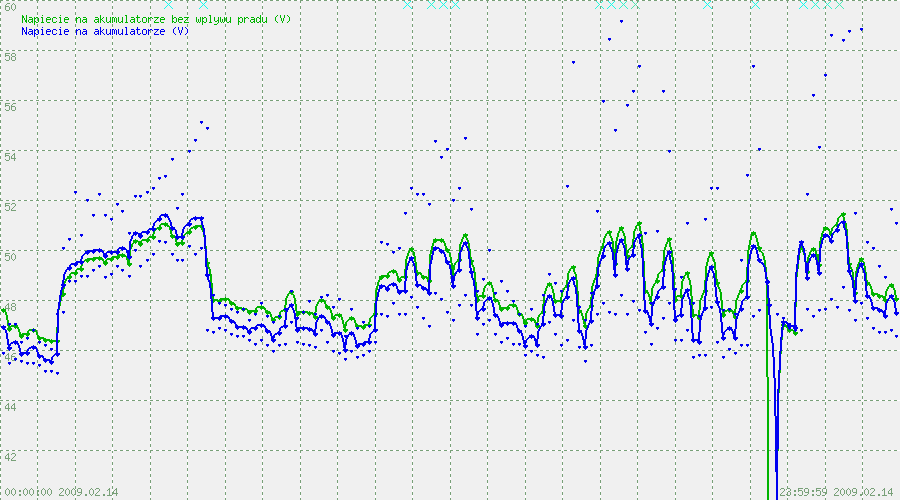Click the 60 label on the Y axis
The image size is (900, 500).
[11, 6]
